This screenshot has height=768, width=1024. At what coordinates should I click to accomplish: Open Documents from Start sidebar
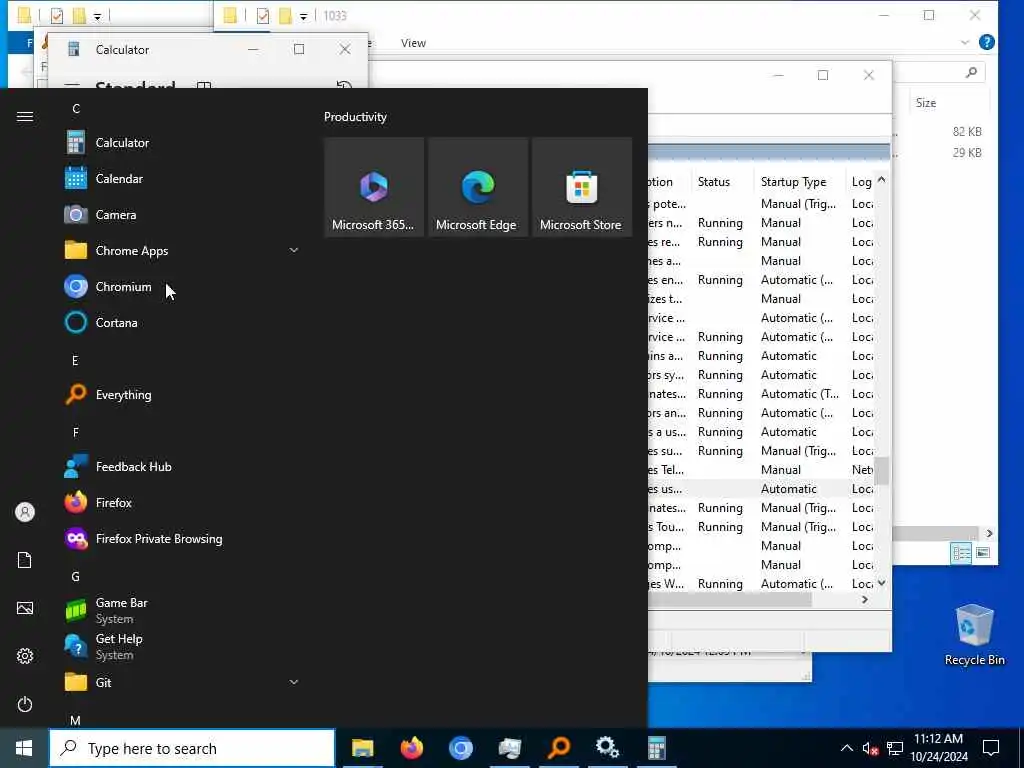point(25,560)
